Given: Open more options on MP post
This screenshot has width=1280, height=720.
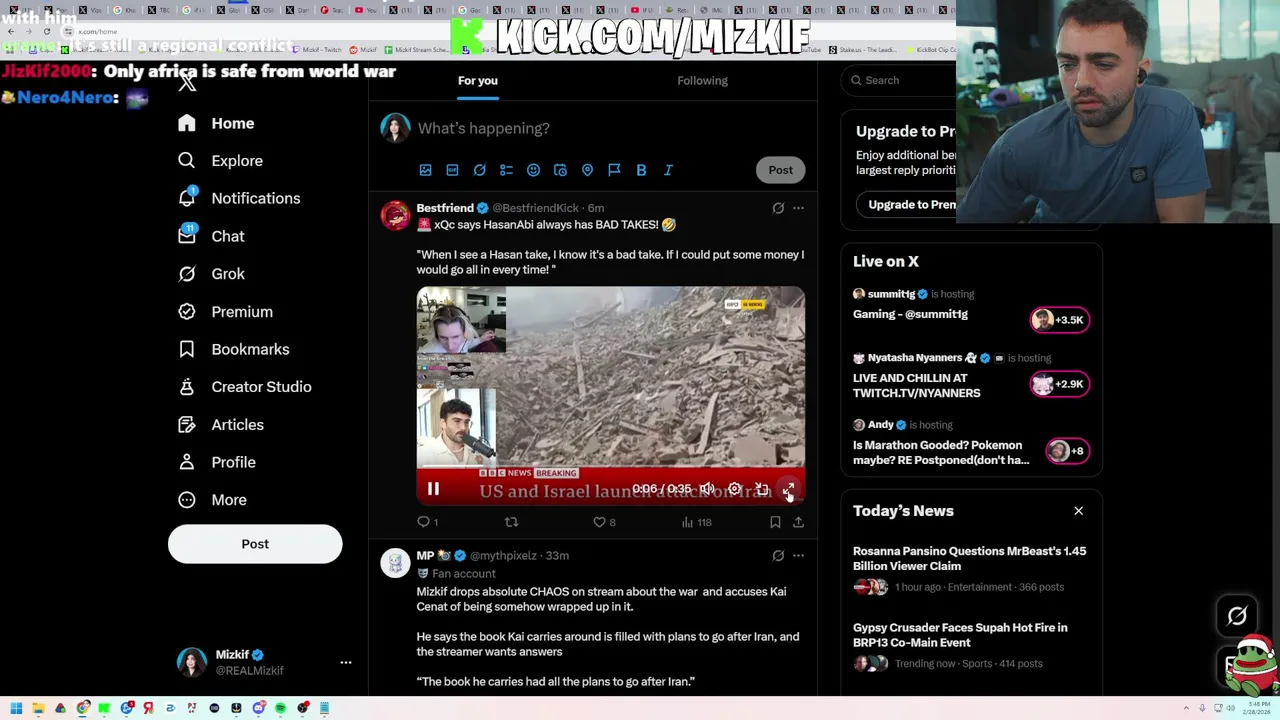Looking at the screenshot, I should [x=798, y=555].
